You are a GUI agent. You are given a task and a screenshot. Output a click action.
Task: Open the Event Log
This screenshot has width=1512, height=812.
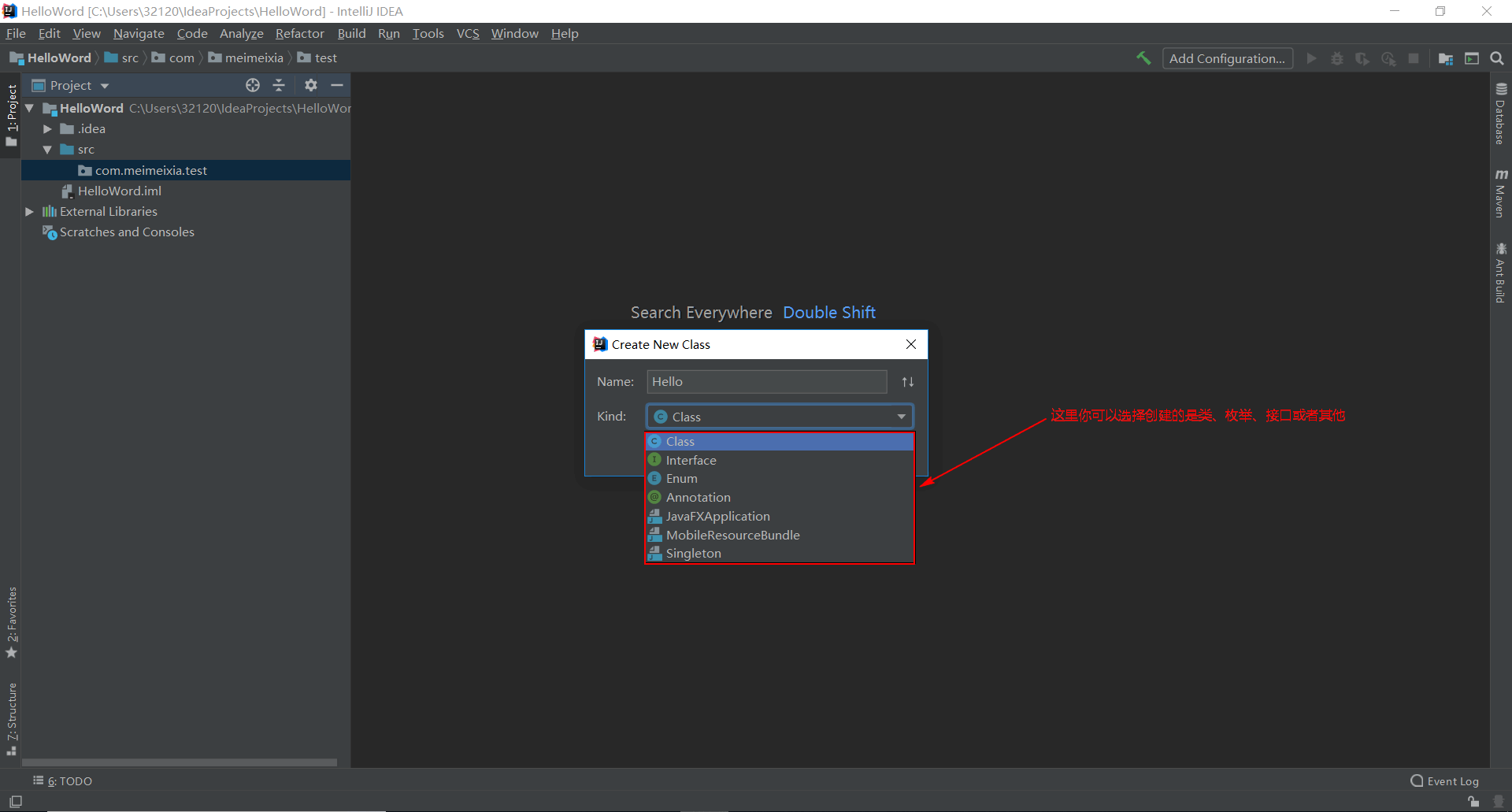1444,781
